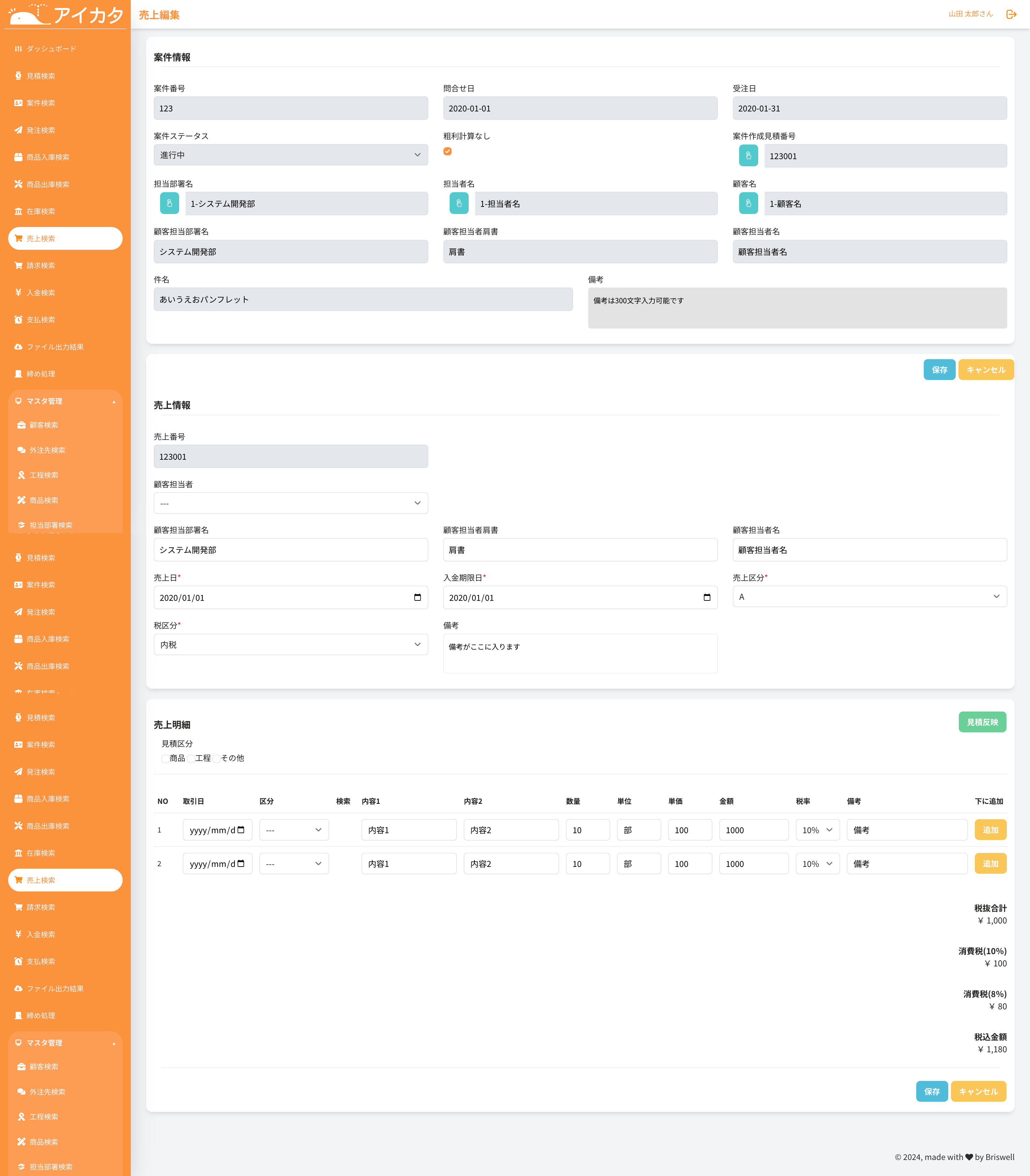Open lookup icon for 顧客名
The height and width of the screenshot is (1176, 1030).
coord(748,203)
